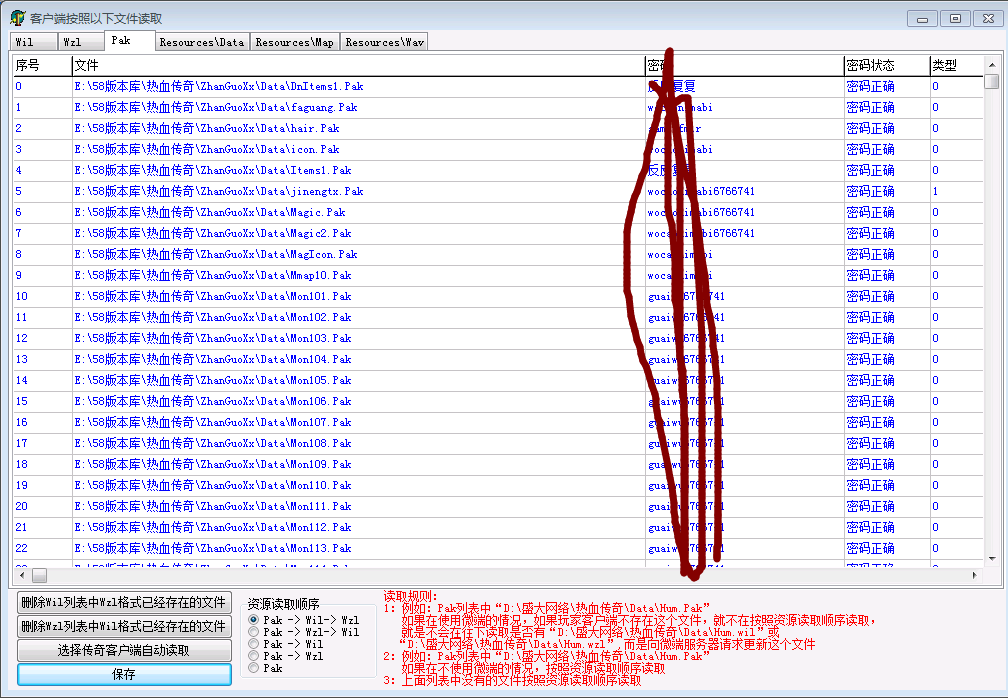Select row Mon101.Pak file path

(x=213, y=296)
